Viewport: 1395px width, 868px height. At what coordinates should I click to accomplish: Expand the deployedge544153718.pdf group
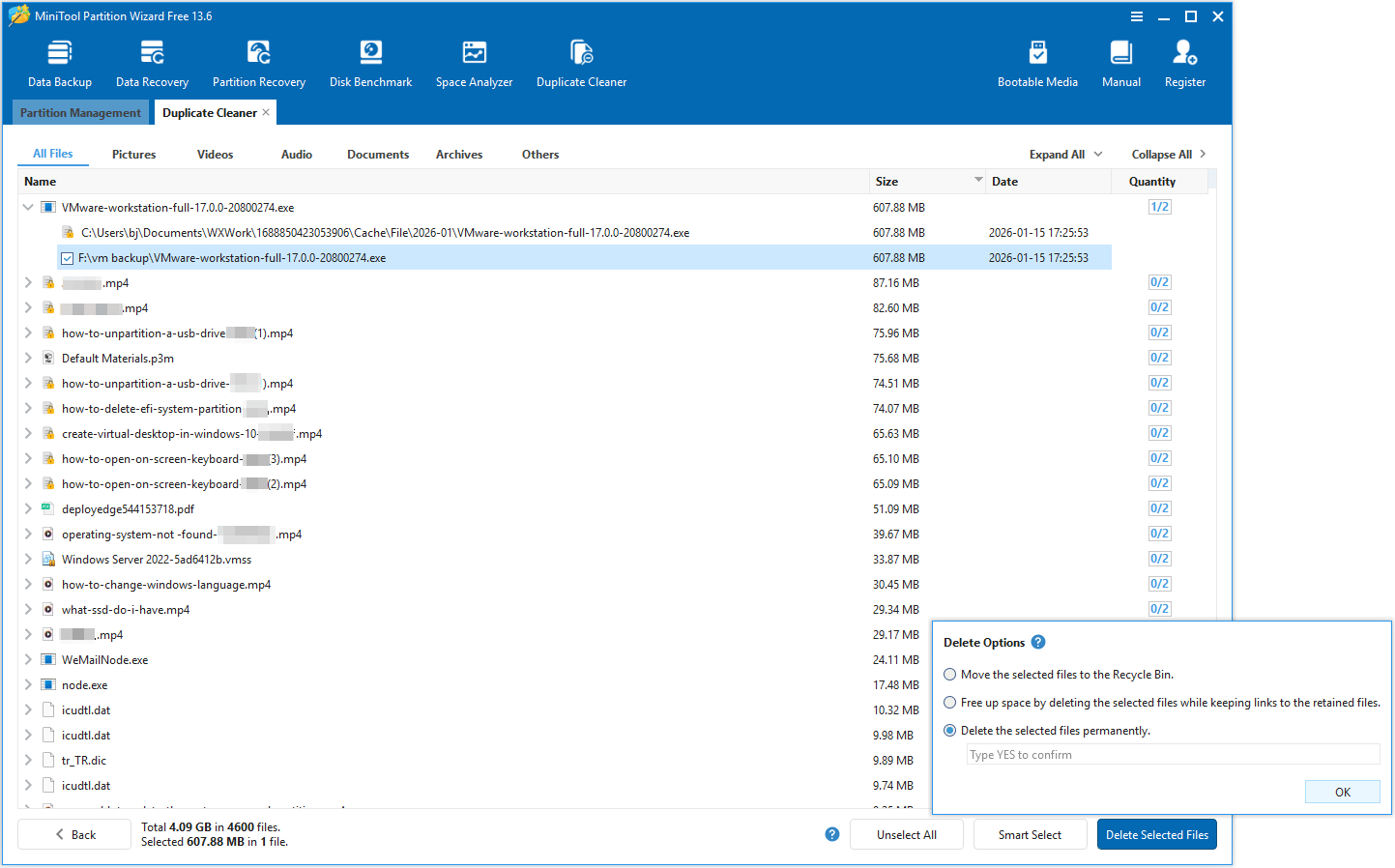pyautogui.click(x=27, y=508)
